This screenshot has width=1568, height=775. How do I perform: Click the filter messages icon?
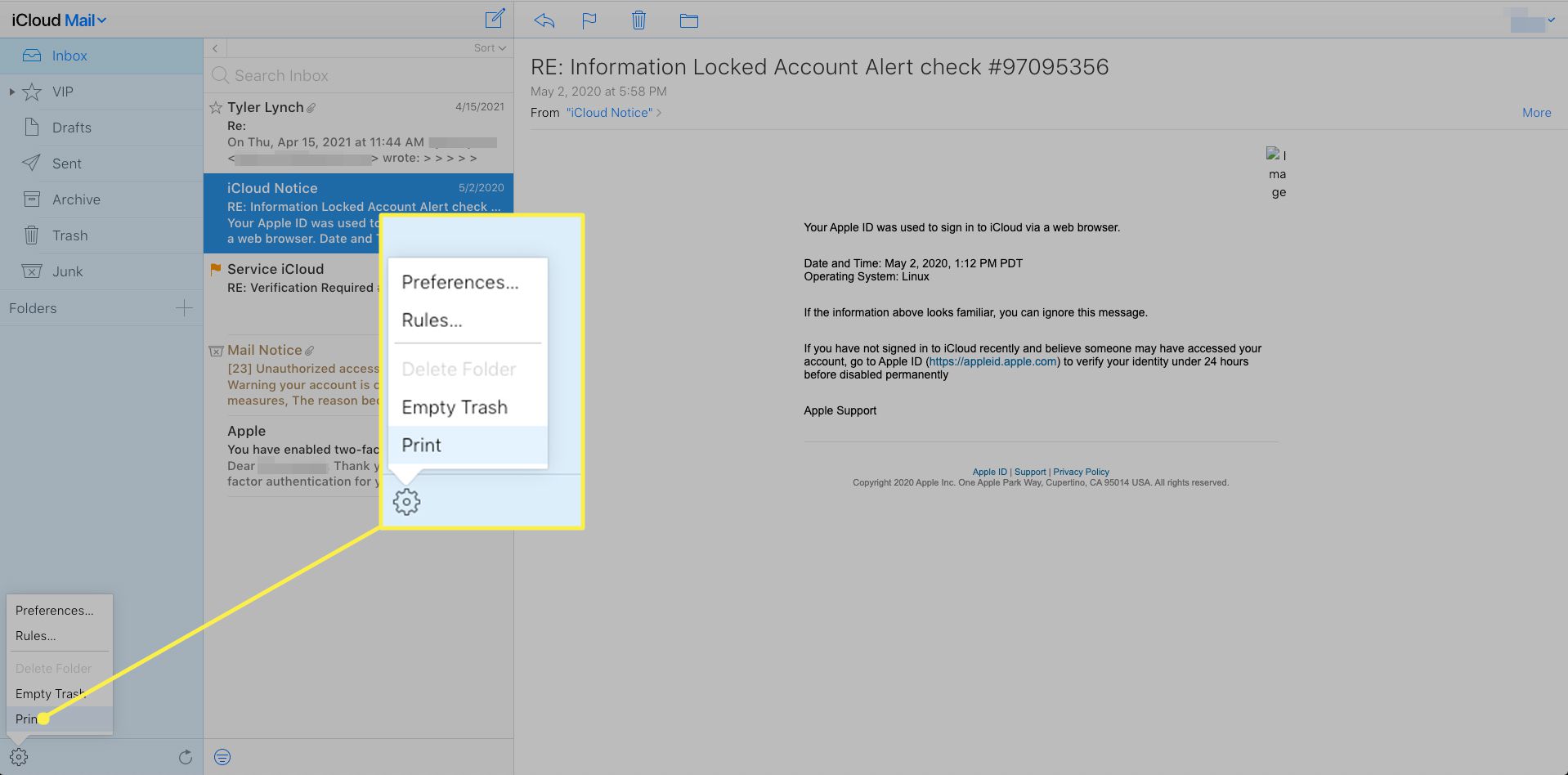point(222,757)
